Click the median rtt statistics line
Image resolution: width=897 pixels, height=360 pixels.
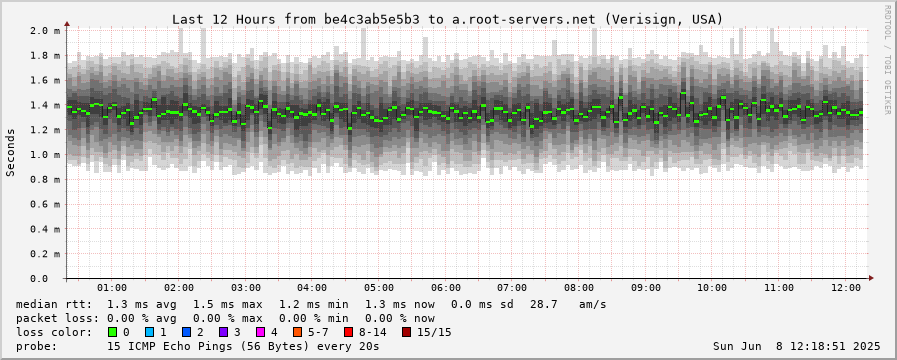coord(311,304)
